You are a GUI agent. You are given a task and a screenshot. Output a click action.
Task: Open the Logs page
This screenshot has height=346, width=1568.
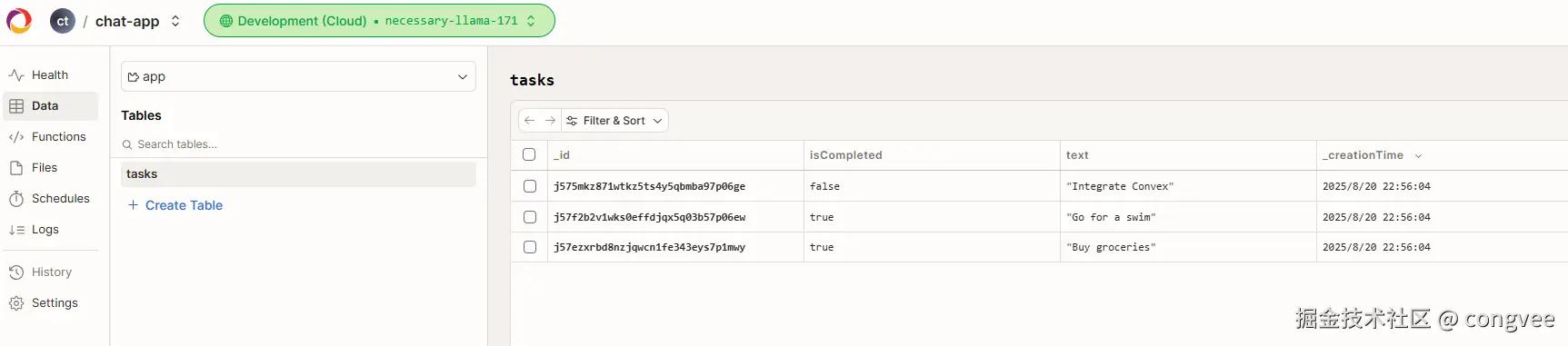(50, 230)
